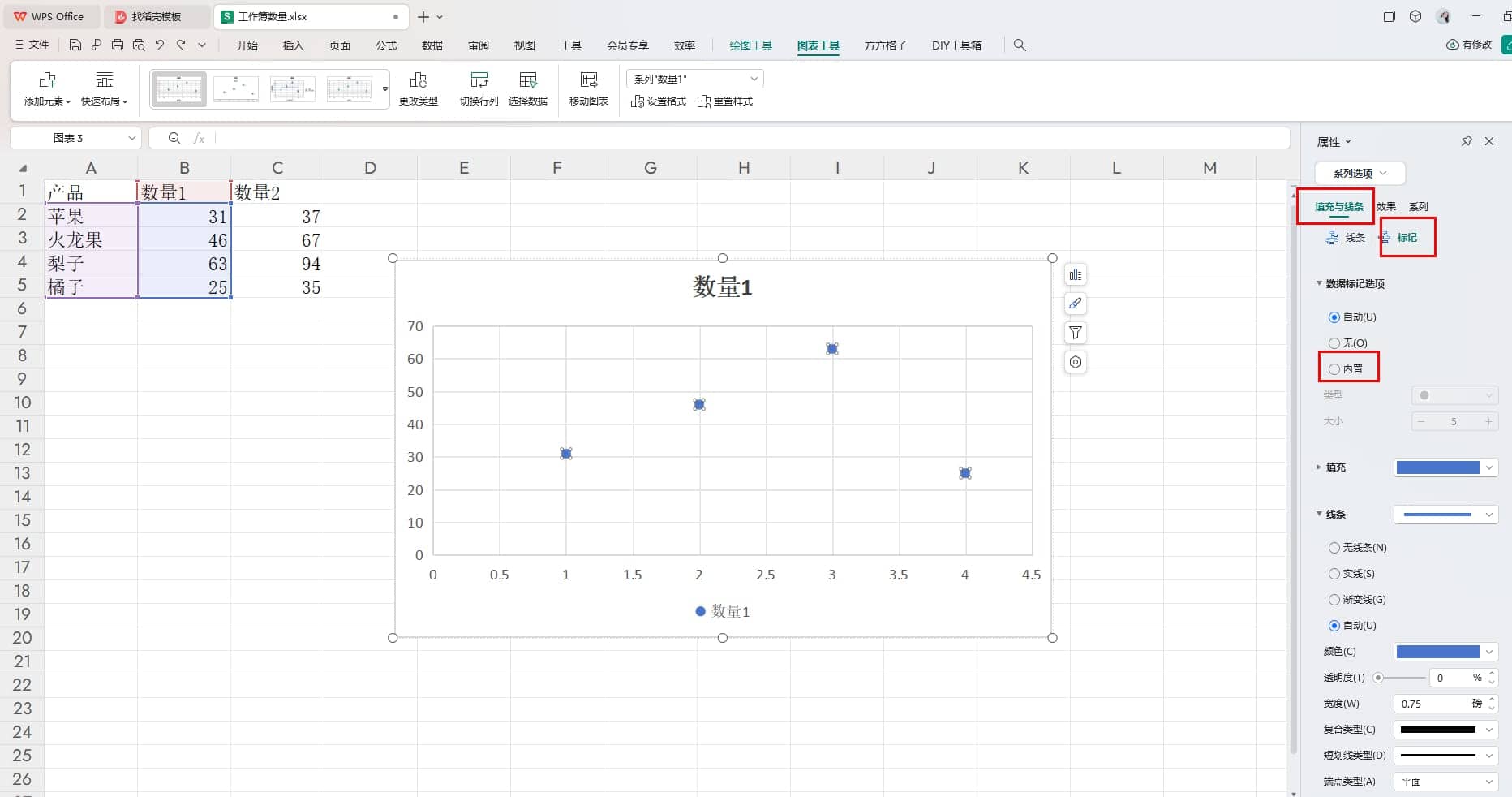The height and width of the screenshot is (797, 1512).
Task: Click the line Width (宽度) input field
Action: [1435, 704]
